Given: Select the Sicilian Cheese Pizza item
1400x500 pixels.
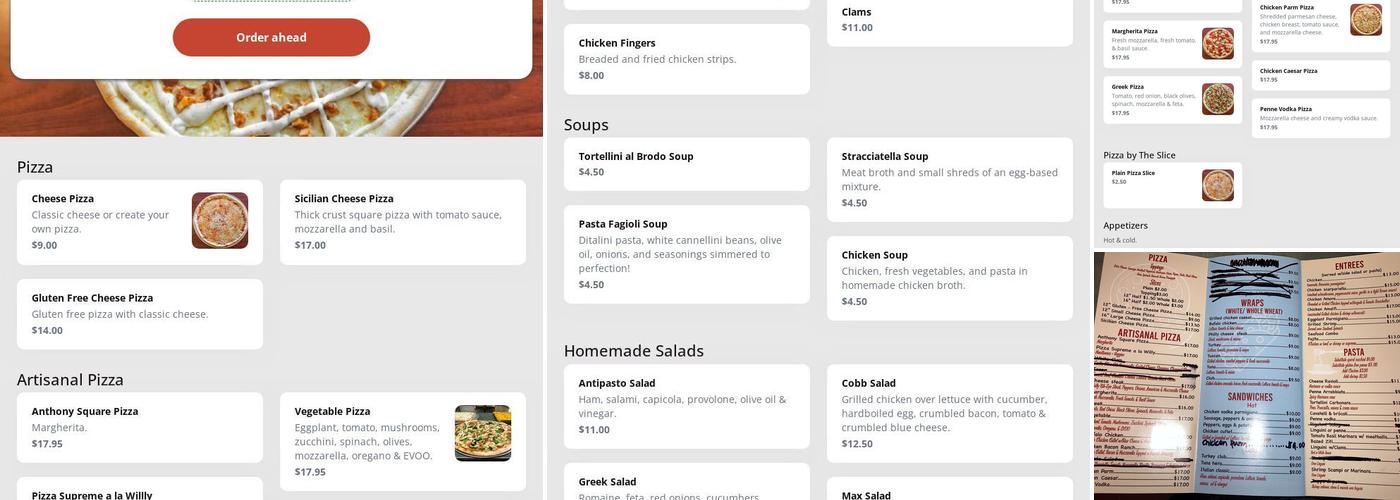Looking at the screenshot, I should 402,222.
